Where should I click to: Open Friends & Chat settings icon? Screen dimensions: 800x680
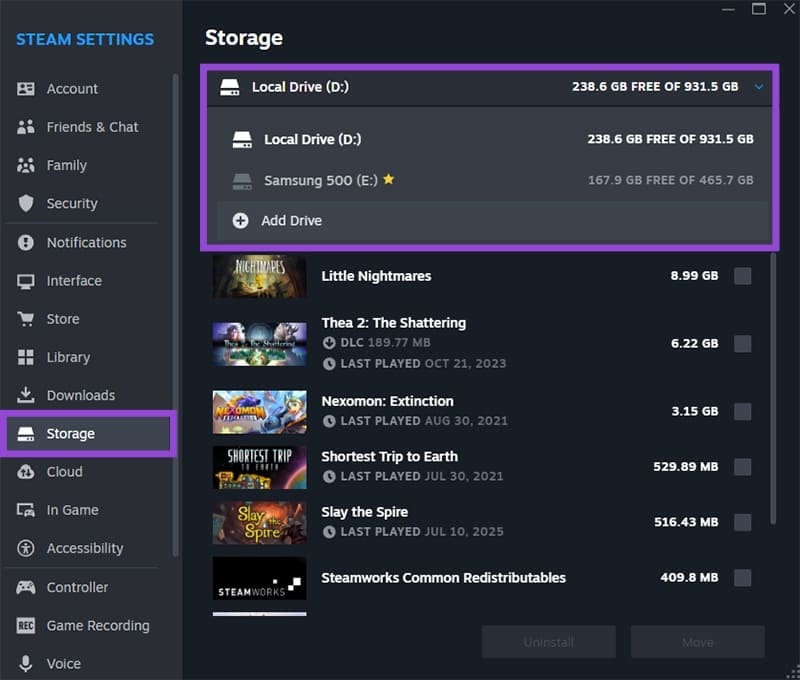(27, 127)
